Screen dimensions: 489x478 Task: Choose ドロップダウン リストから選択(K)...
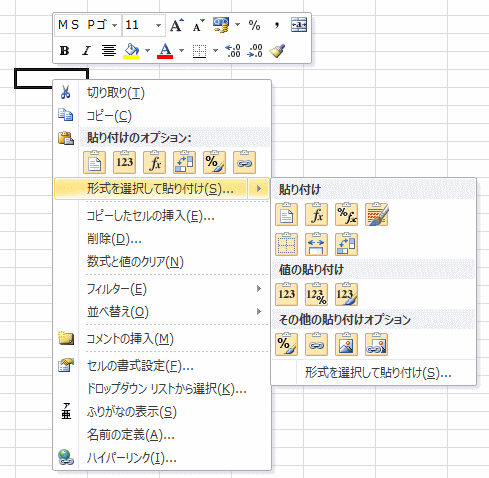(x=162, y=389)
